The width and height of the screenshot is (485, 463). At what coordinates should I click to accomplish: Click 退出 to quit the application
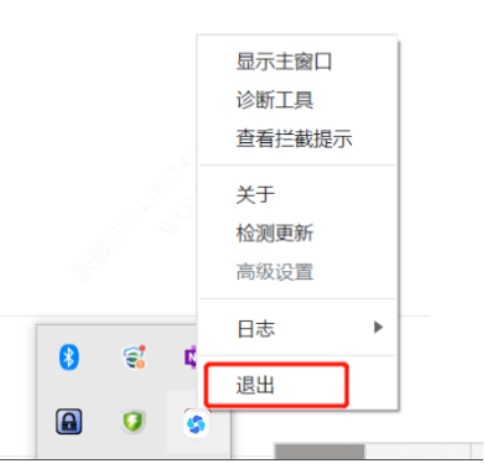[276, 385]
